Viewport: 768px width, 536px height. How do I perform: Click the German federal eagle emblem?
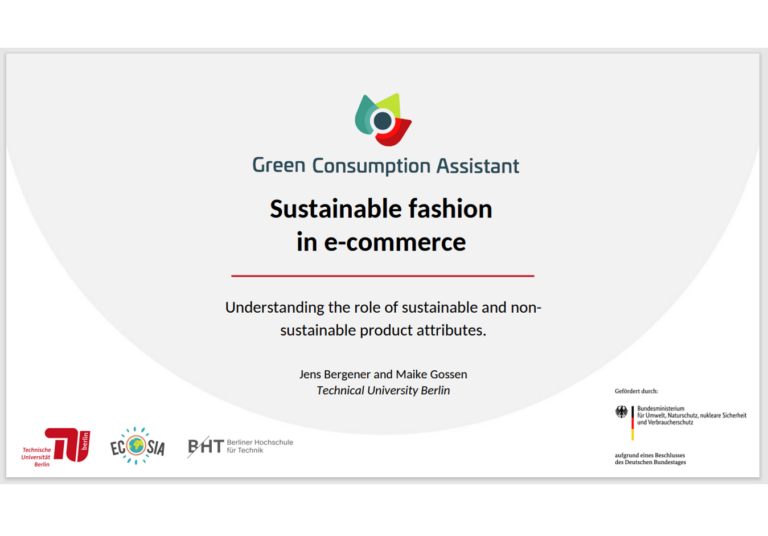(x=621, y=412)
